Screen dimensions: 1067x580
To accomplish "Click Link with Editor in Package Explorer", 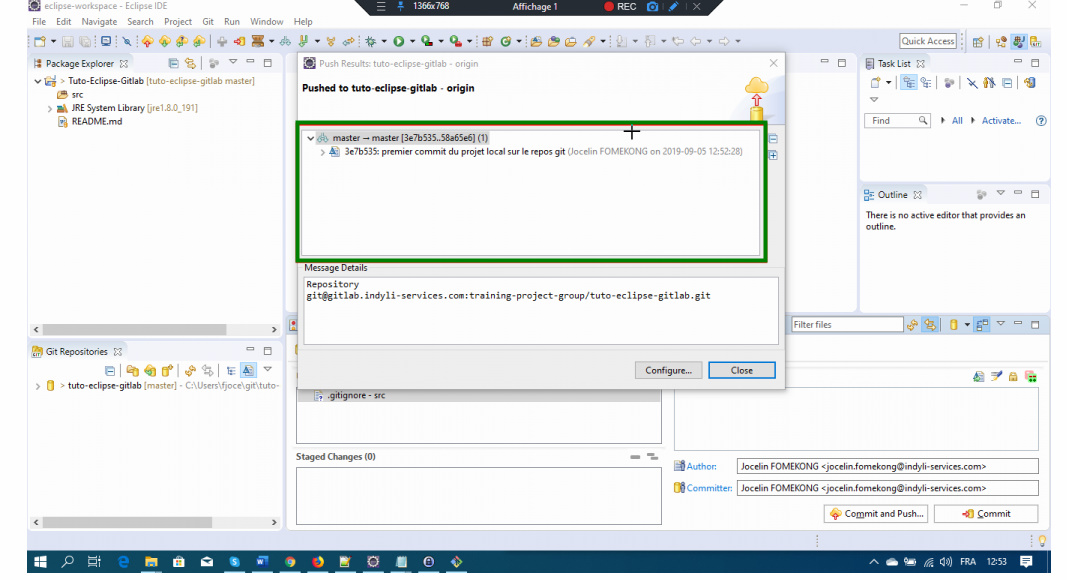I will (191, 63).
